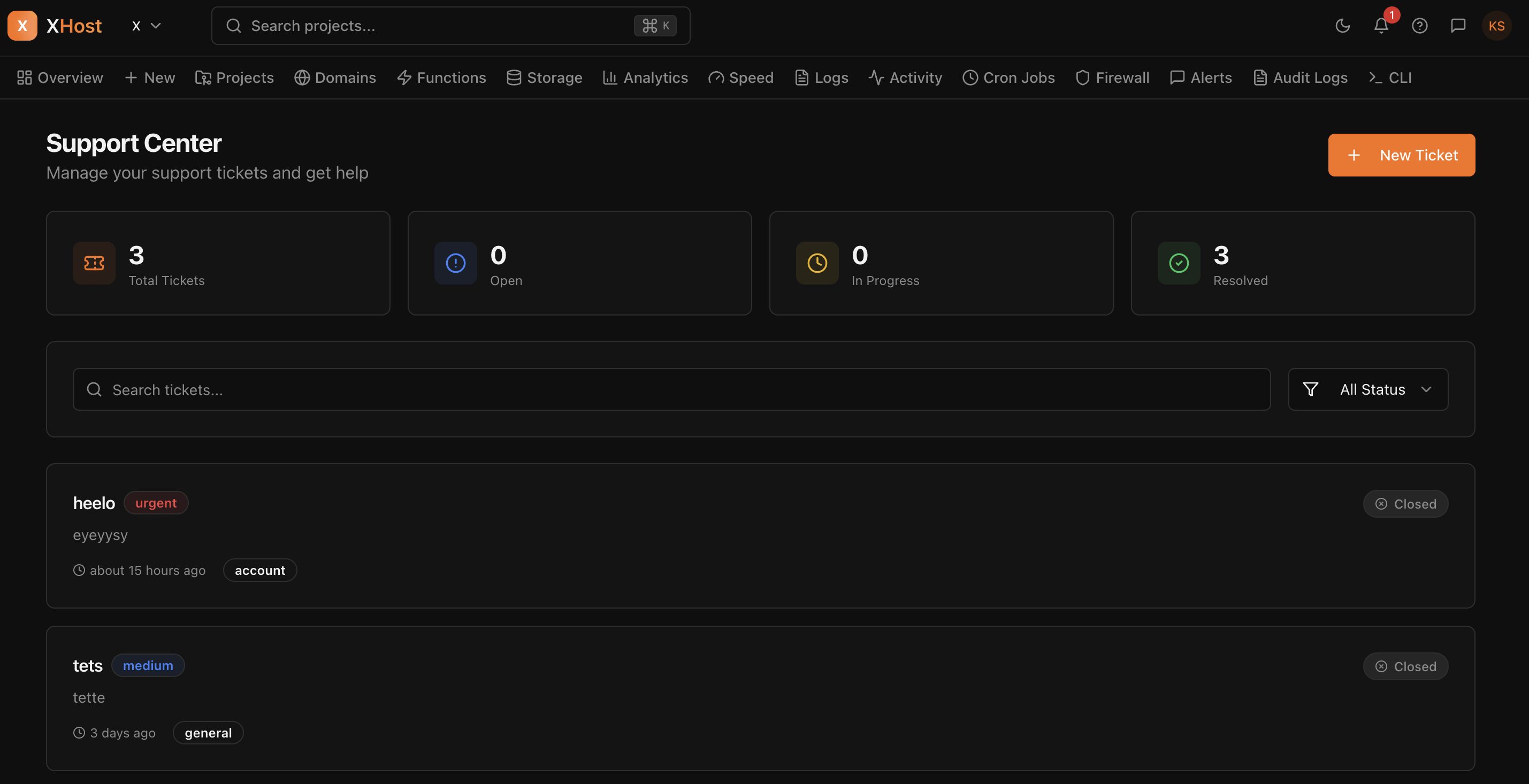Switch to the Overview tab
1529x784 pixels.
pos(60,77)
